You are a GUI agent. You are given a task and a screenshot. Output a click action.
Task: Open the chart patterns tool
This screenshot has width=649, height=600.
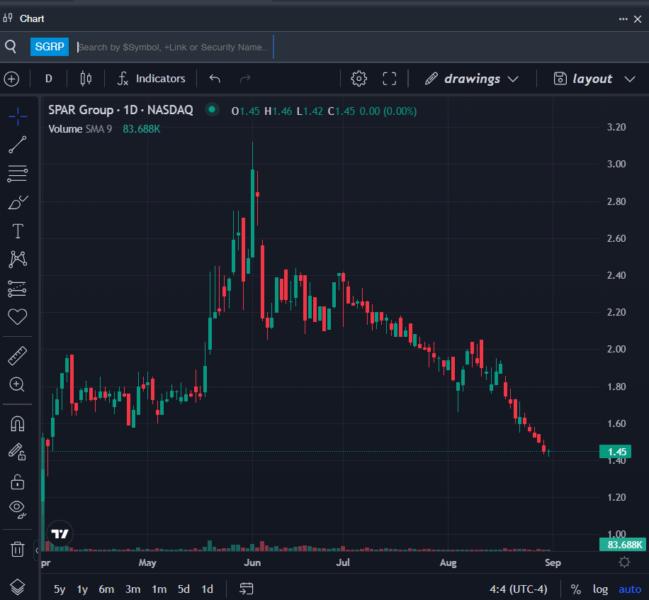pos(18,259)
